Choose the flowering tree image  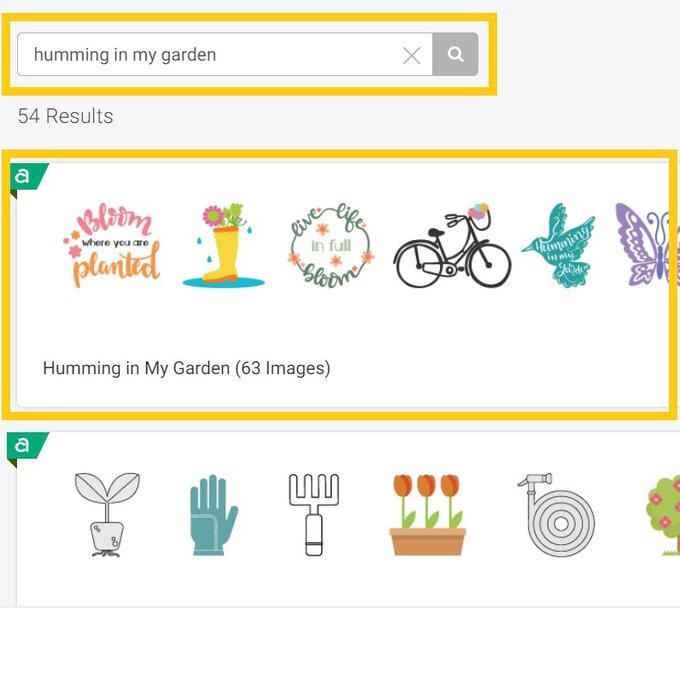point(663,515)
